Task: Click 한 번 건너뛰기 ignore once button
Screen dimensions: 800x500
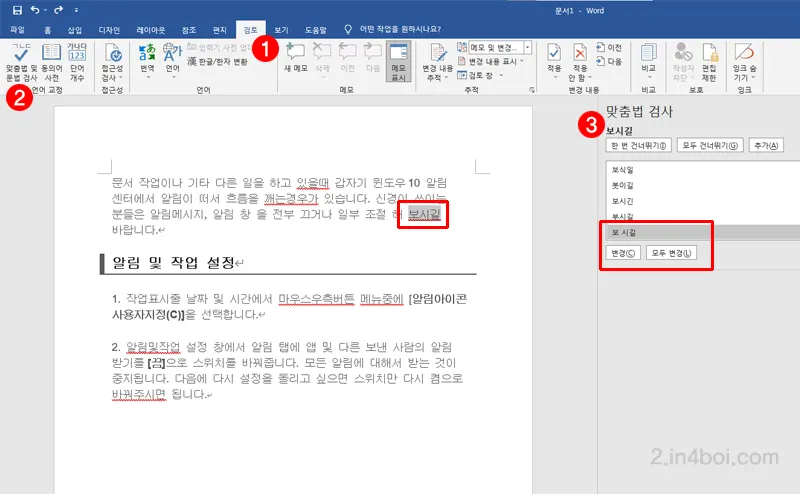Action: pyautogui.click(x=639, y=145)
